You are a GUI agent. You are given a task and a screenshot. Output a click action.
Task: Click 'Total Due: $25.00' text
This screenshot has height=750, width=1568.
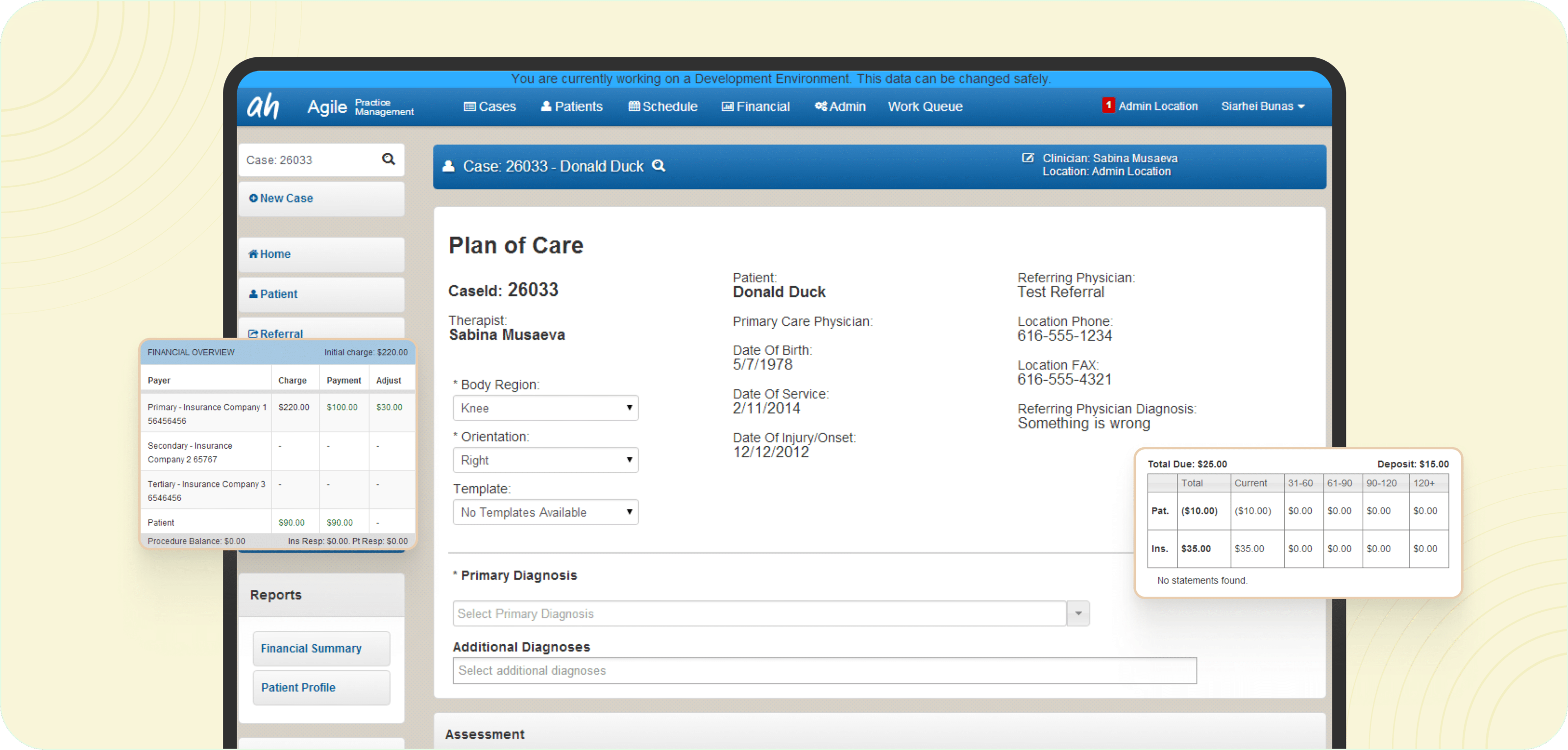[1187, 464]
